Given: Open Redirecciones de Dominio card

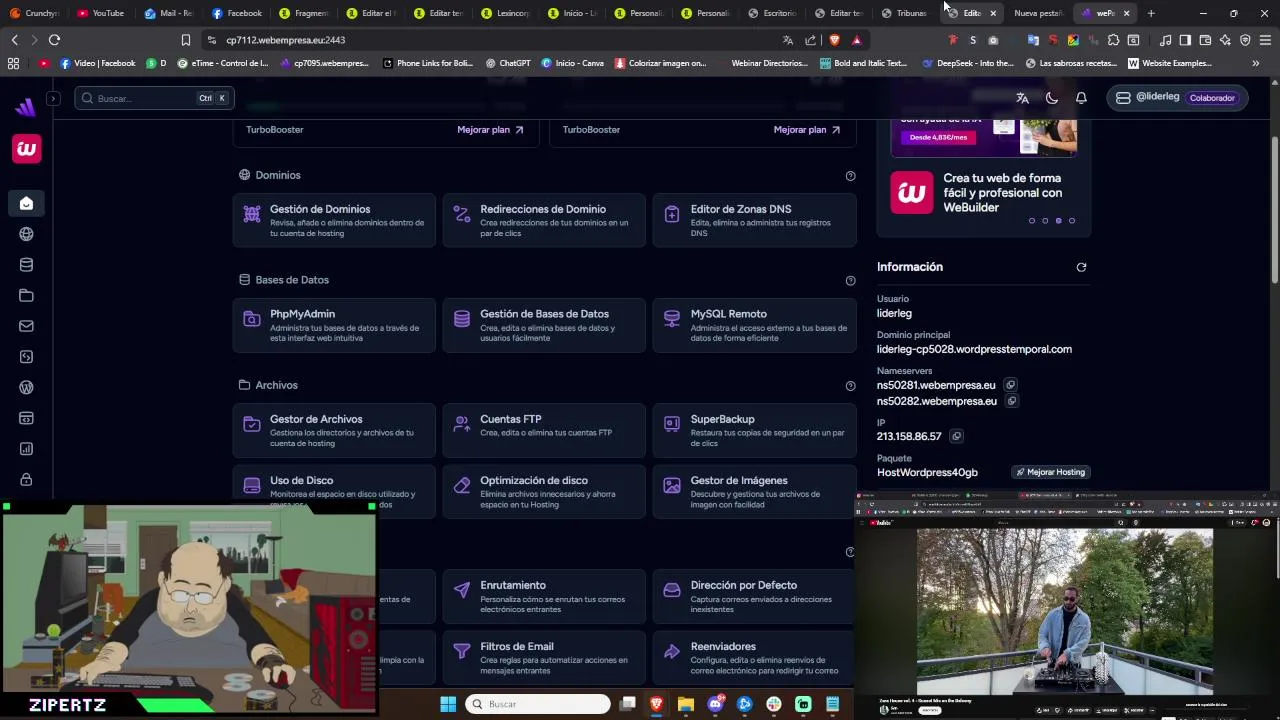Looking at the screenshot, I should coord(544,220).
